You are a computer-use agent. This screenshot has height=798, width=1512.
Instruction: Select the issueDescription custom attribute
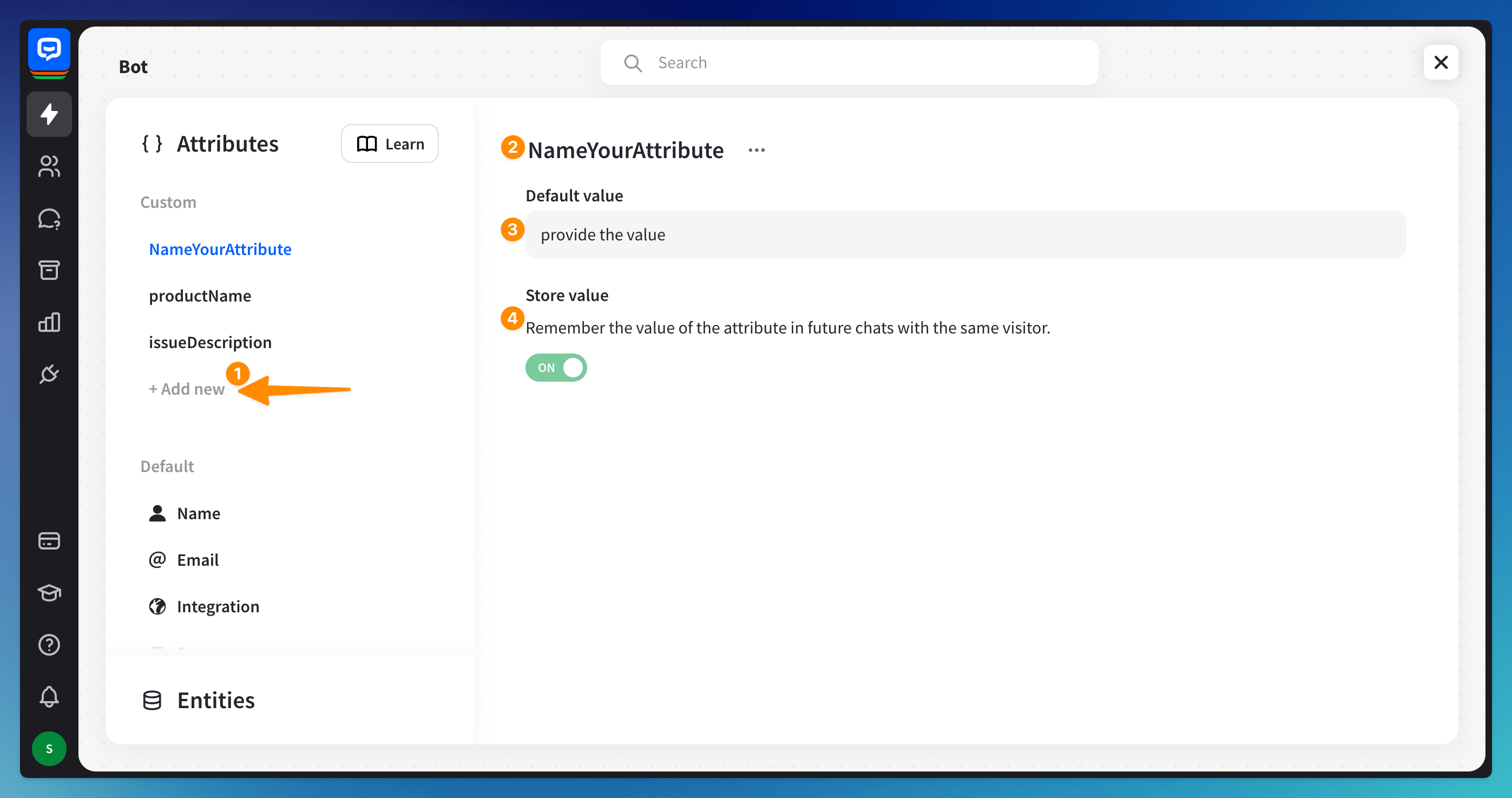pyautogui.click(x=209, y=342)
